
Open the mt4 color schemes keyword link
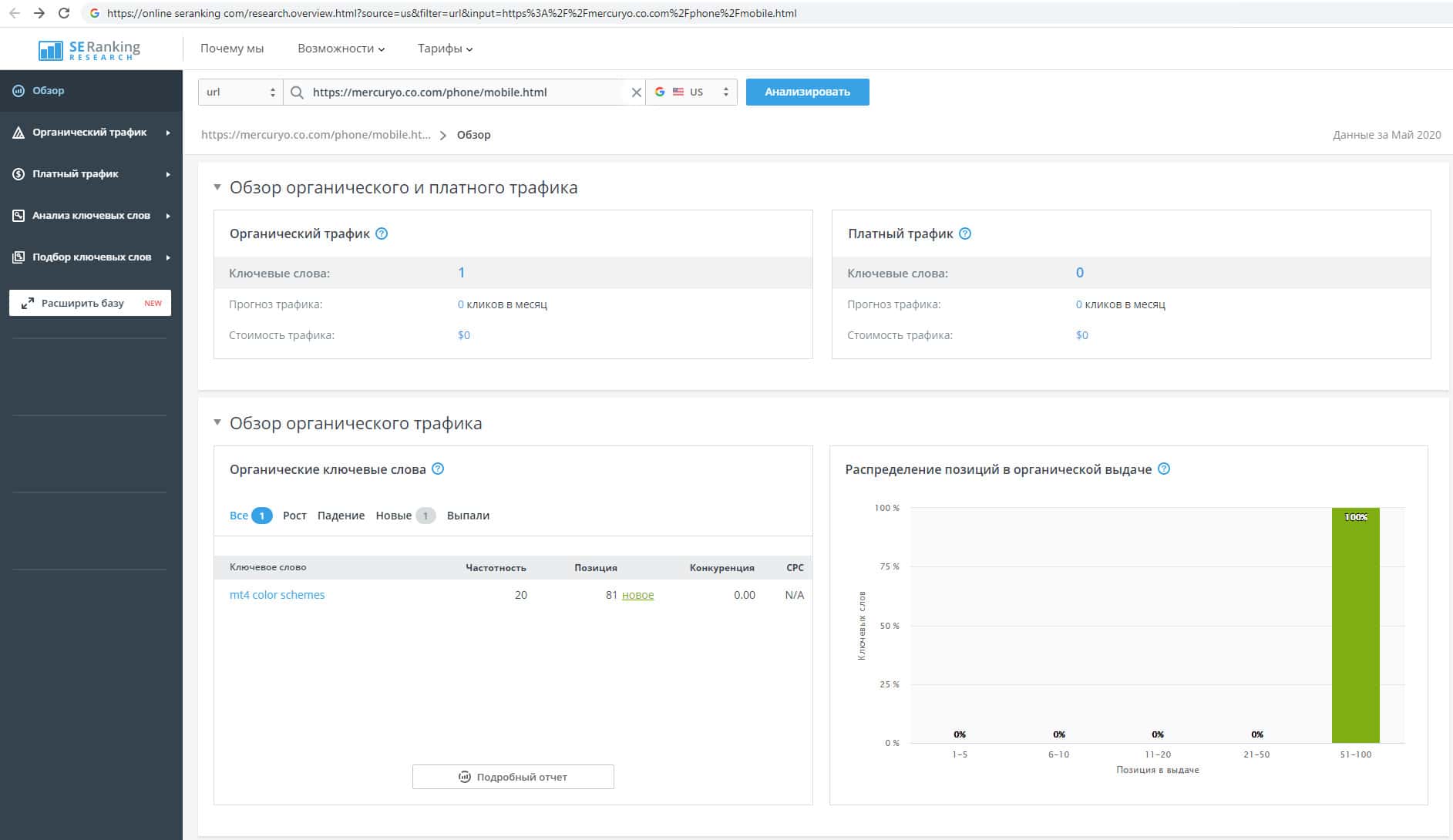pyautogui.click(x=277, y=595)
